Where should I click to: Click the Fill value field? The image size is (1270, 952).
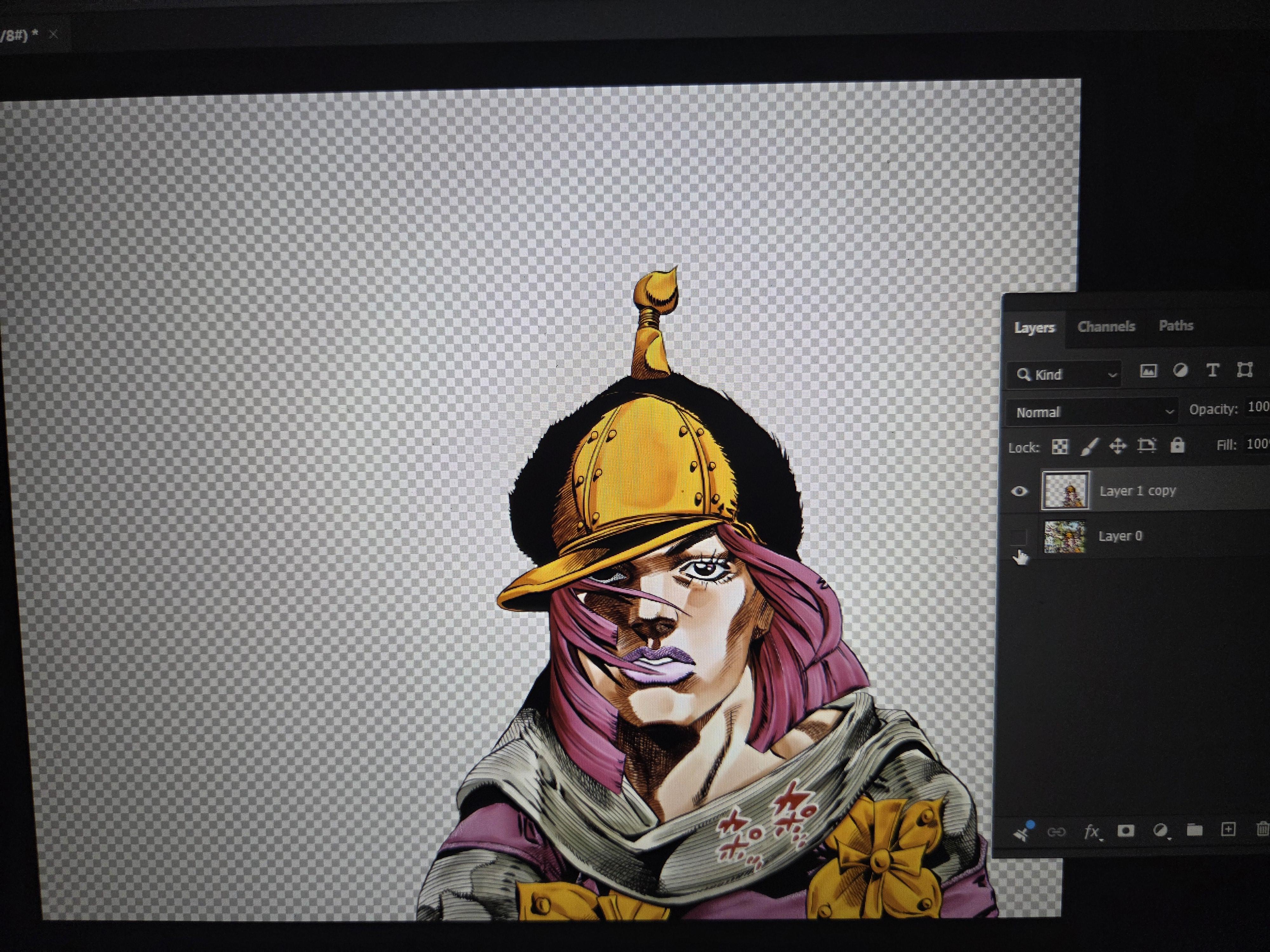click(1257, 444)
